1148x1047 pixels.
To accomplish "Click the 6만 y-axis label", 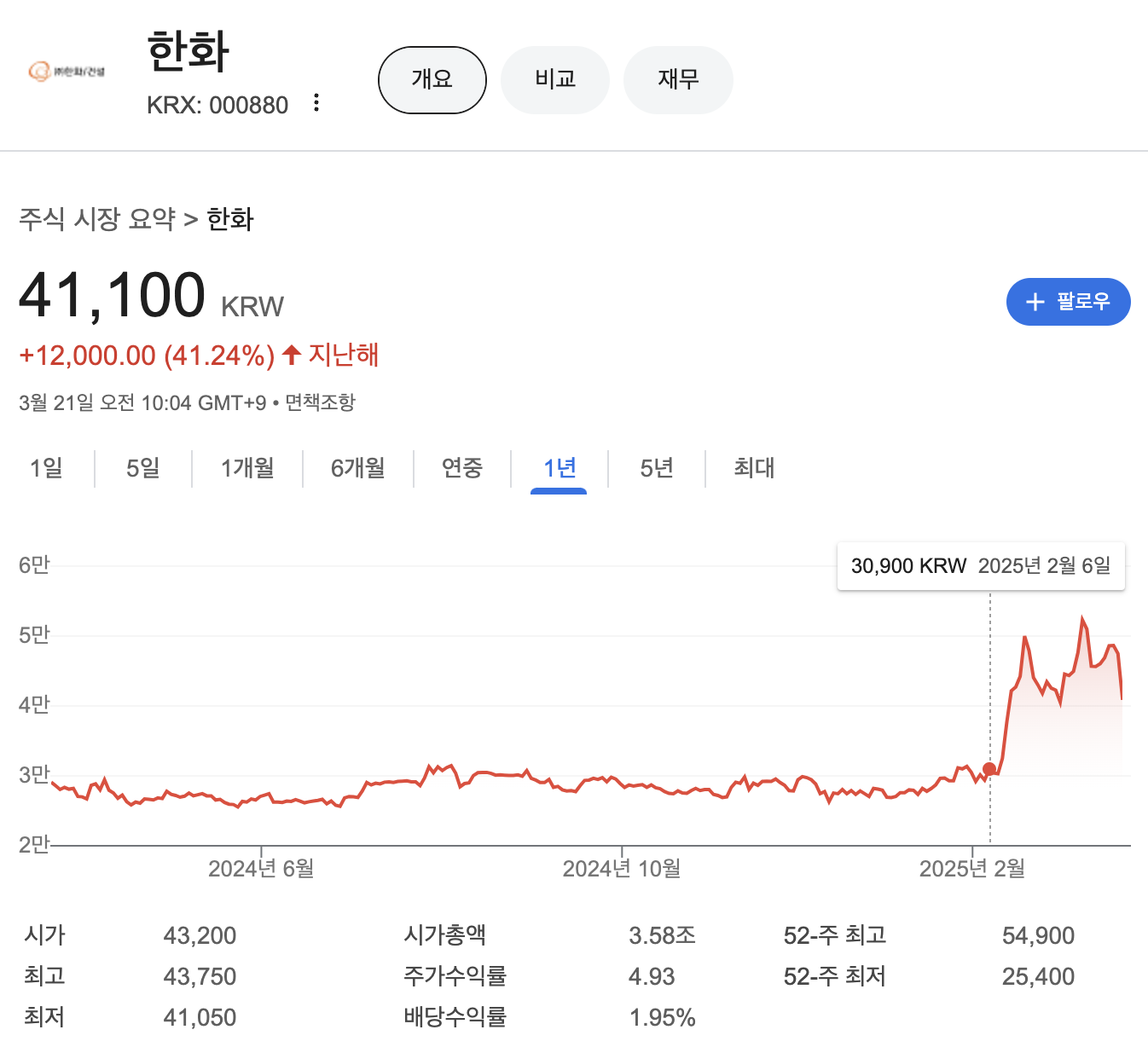I will click(x=34, y=565).
